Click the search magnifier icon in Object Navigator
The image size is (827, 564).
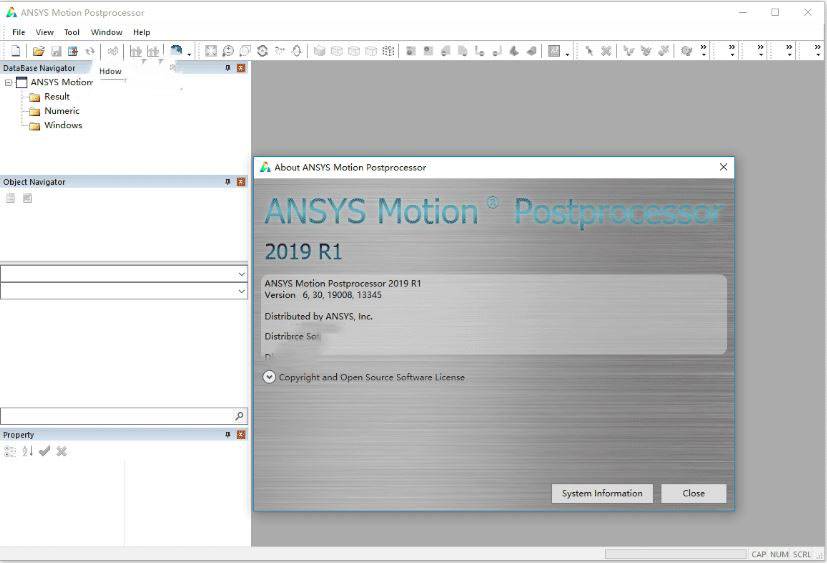pos(239,416)
